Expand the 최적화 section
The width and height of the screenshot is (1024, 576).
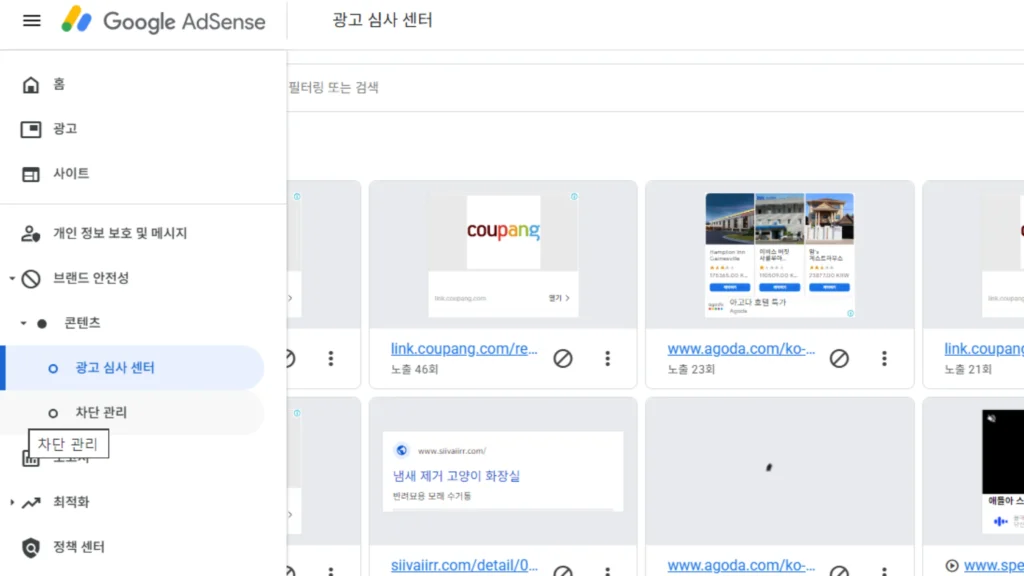[12, 502]
